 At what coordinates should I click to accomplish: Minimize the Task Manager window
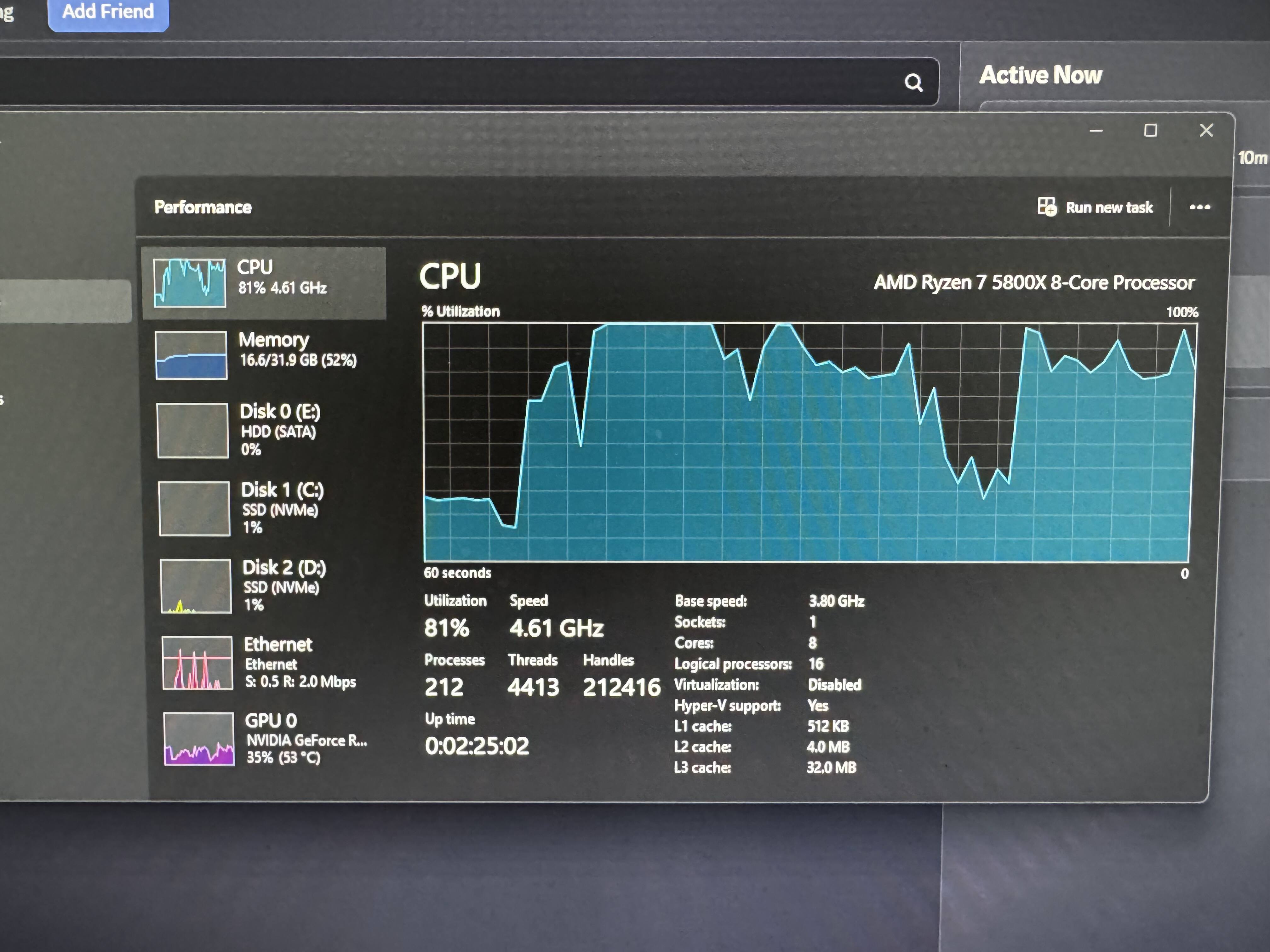click(1096, 131)
